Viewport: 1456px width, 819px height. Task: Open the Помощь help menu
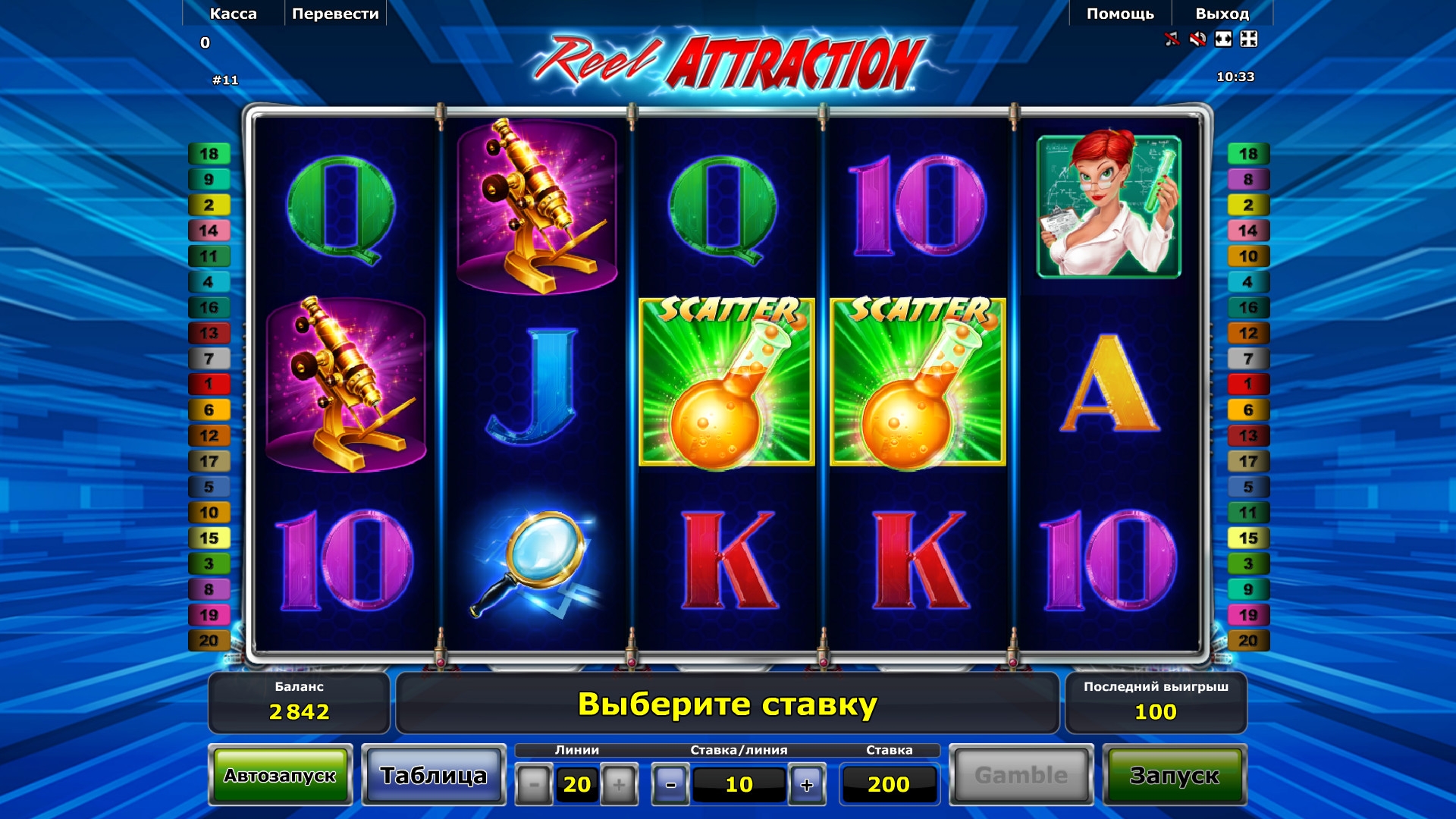[x=1120, y=14]
